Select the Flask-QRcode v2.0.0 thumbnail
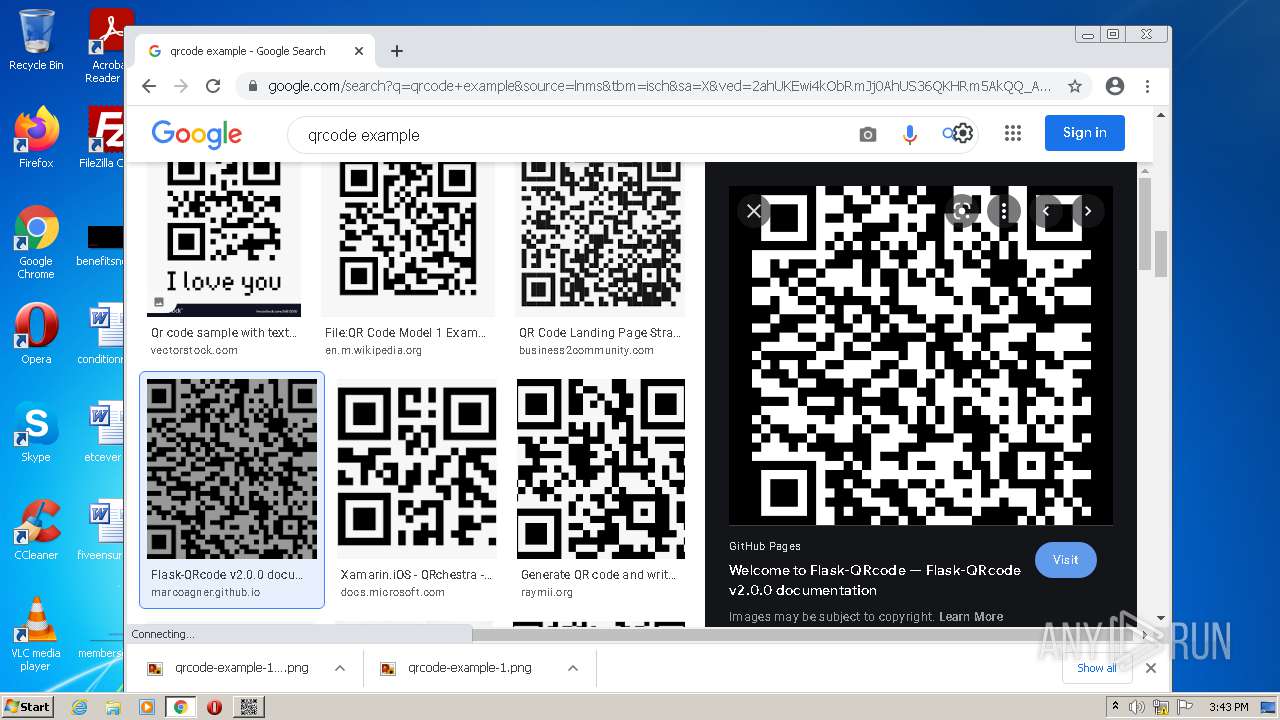Screen dimensions: 1280x720 click(232, 468)
